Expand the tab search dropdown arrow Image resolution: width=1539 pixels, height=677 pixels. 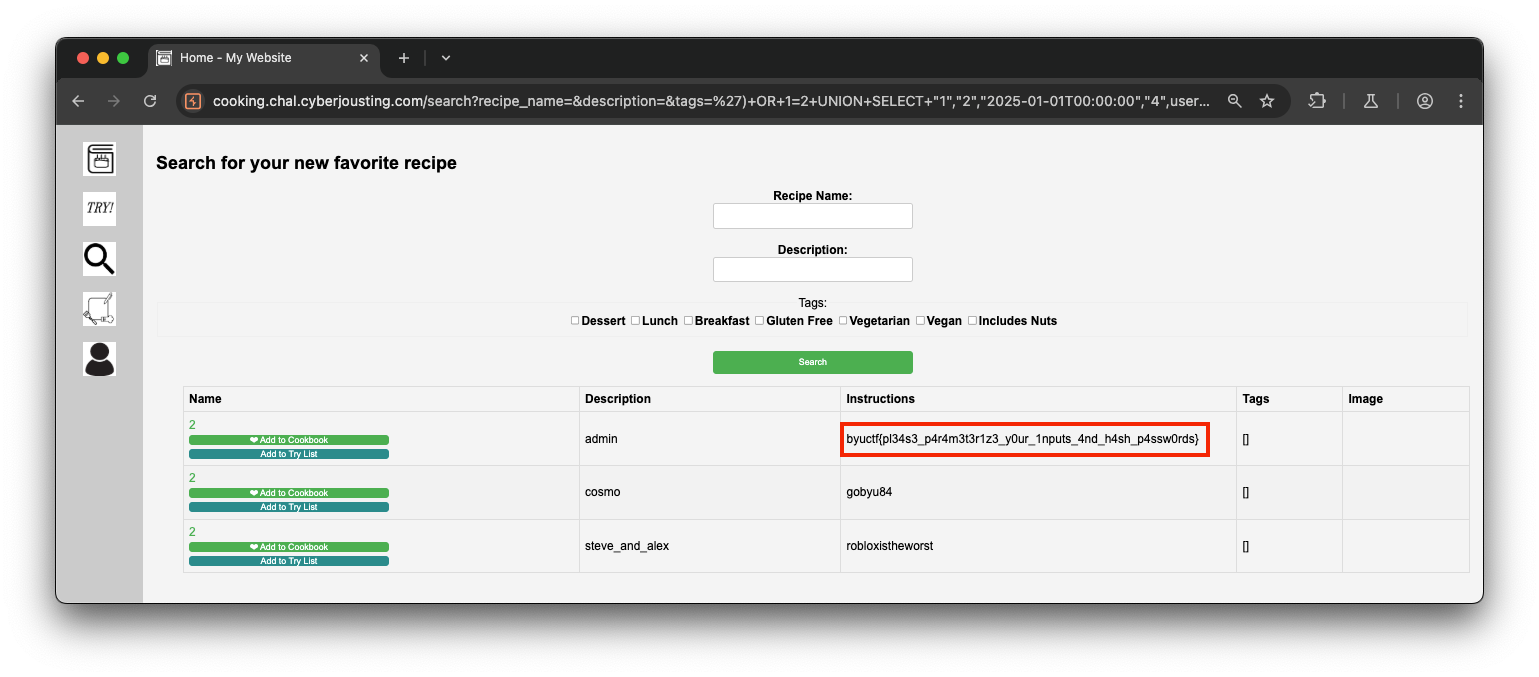click(446, 58)
